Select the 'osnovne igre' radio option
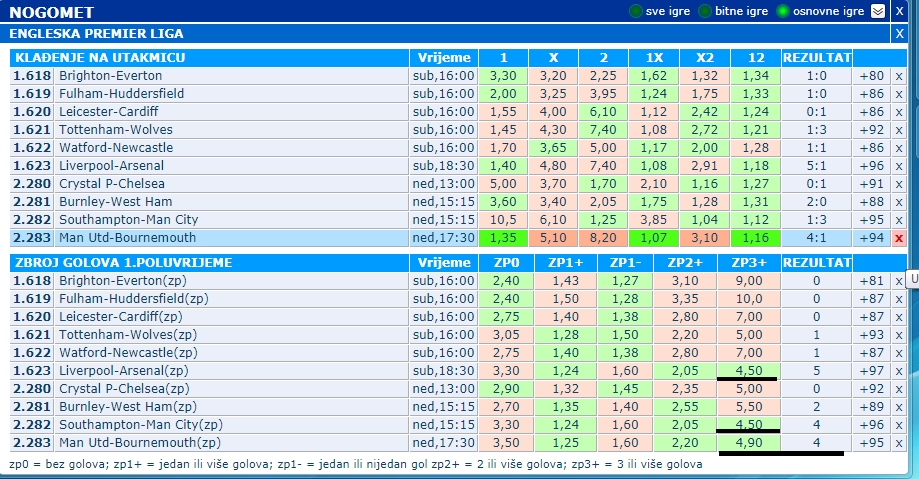This screenshot has height=479, width=919. (782, 11)
